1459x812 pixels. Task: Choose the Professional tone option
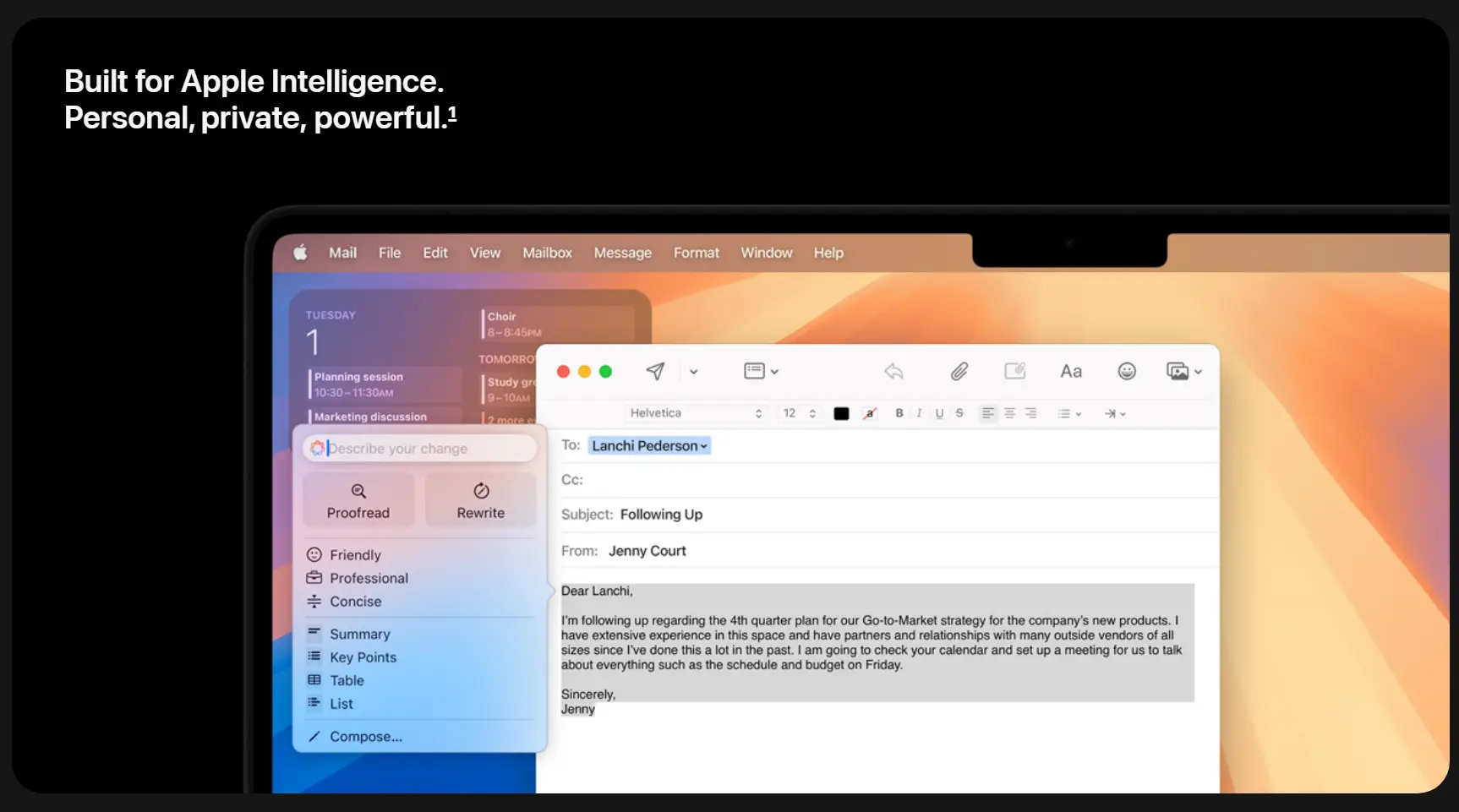358,578
